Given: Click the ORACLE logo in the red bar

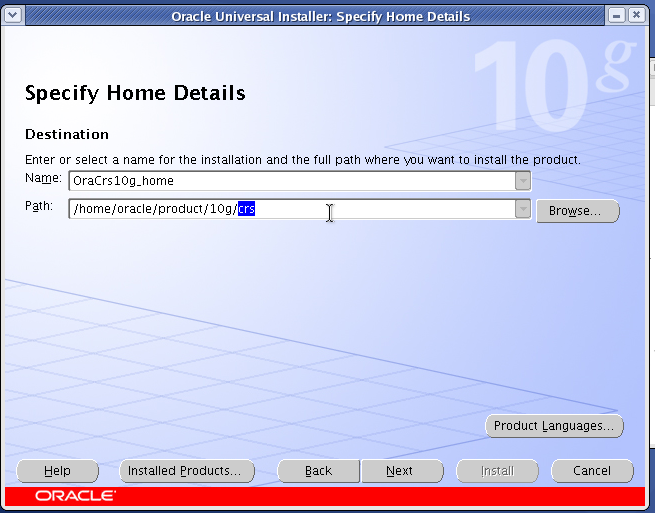Looking at the screenshot, I should pyautogui.click(x=75, y=496).
